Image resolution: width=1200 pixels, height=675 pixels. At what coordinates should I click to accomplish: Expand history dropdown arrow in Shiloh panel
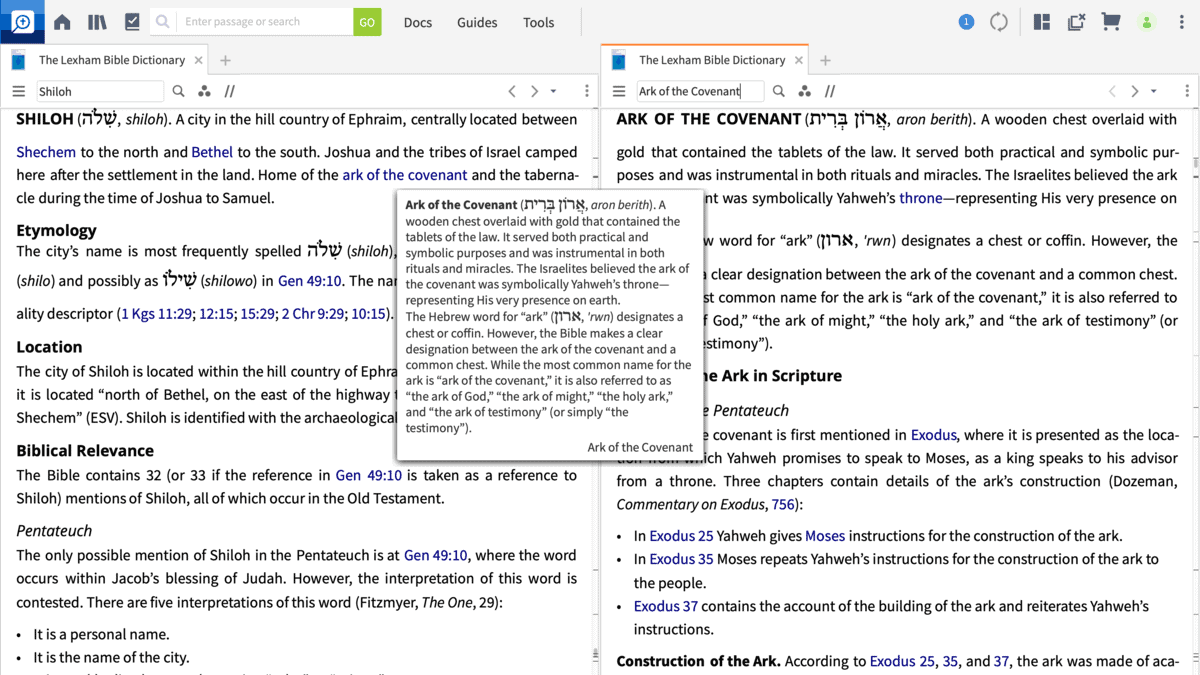tap(554, 91)
